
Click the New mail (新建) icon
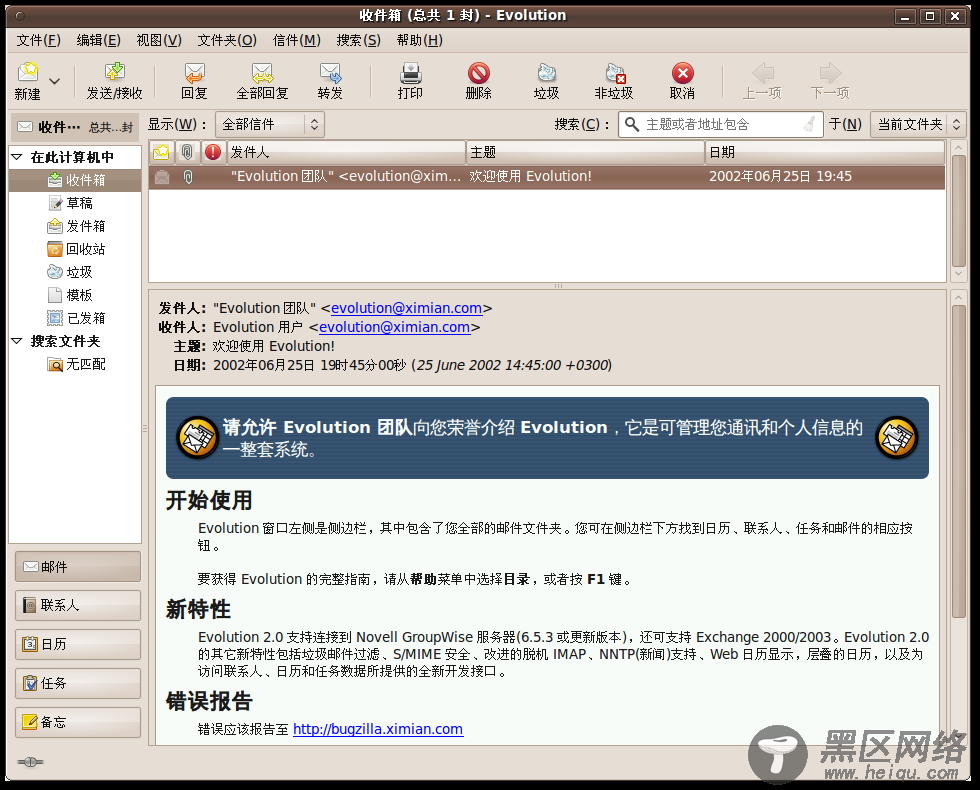[x=28, y=72]
